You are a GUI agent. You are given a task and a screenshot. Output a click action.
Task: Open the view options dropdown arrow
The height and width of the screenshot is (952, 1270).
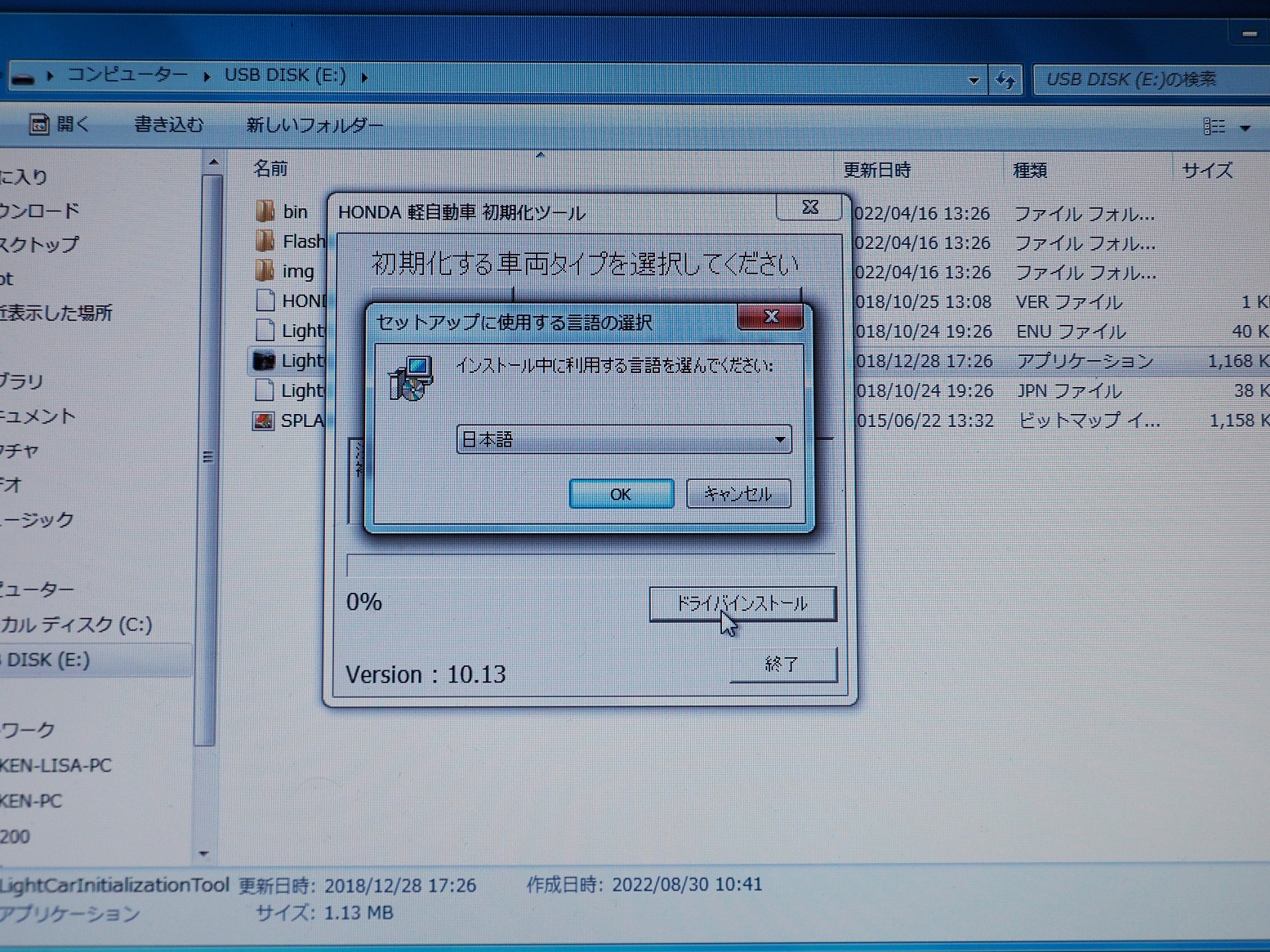coord(1245,128)
